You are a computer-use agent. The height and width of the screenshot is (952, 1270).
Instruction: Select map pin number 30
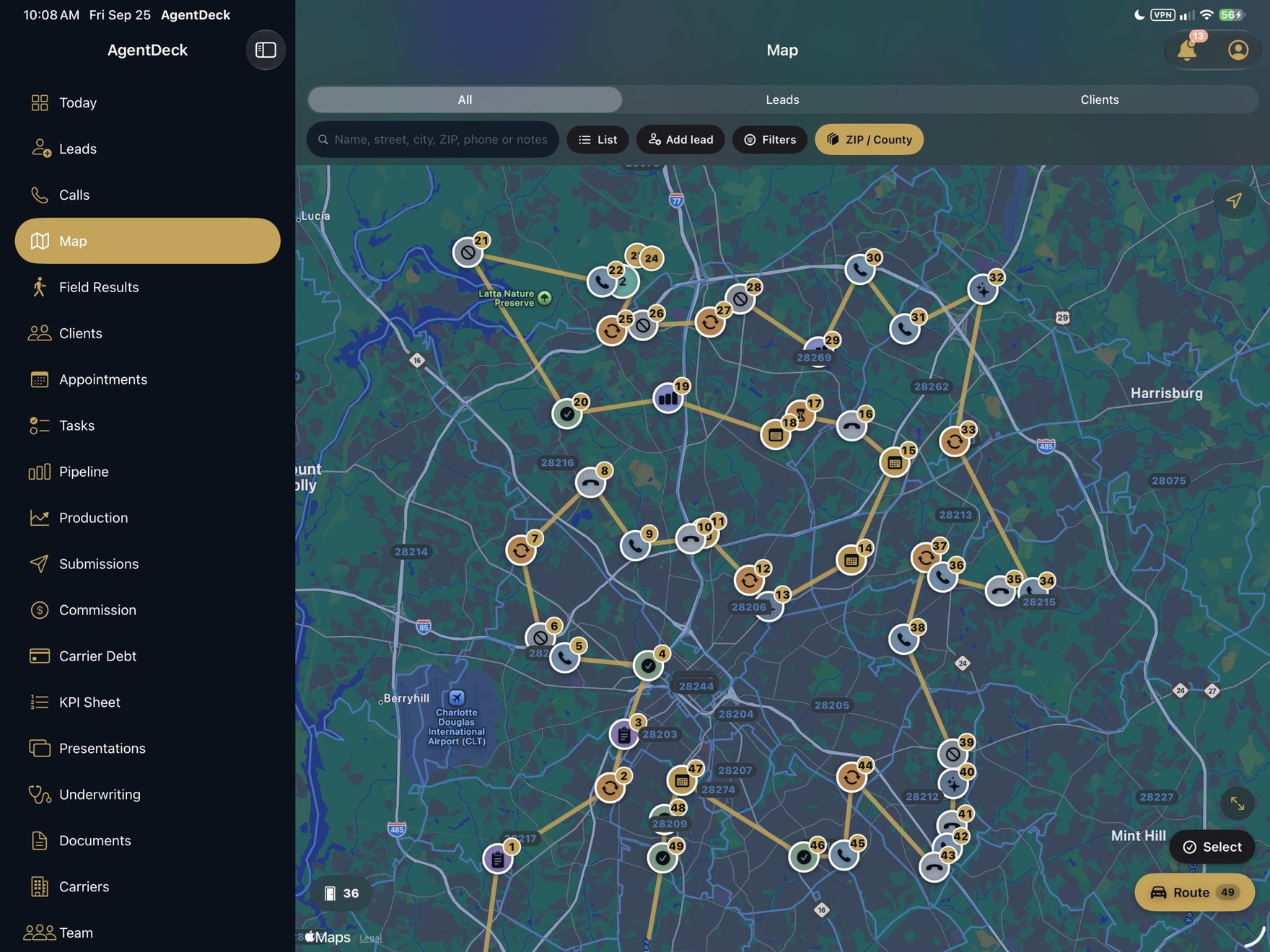pyautogui.click(x=860, y=269)
